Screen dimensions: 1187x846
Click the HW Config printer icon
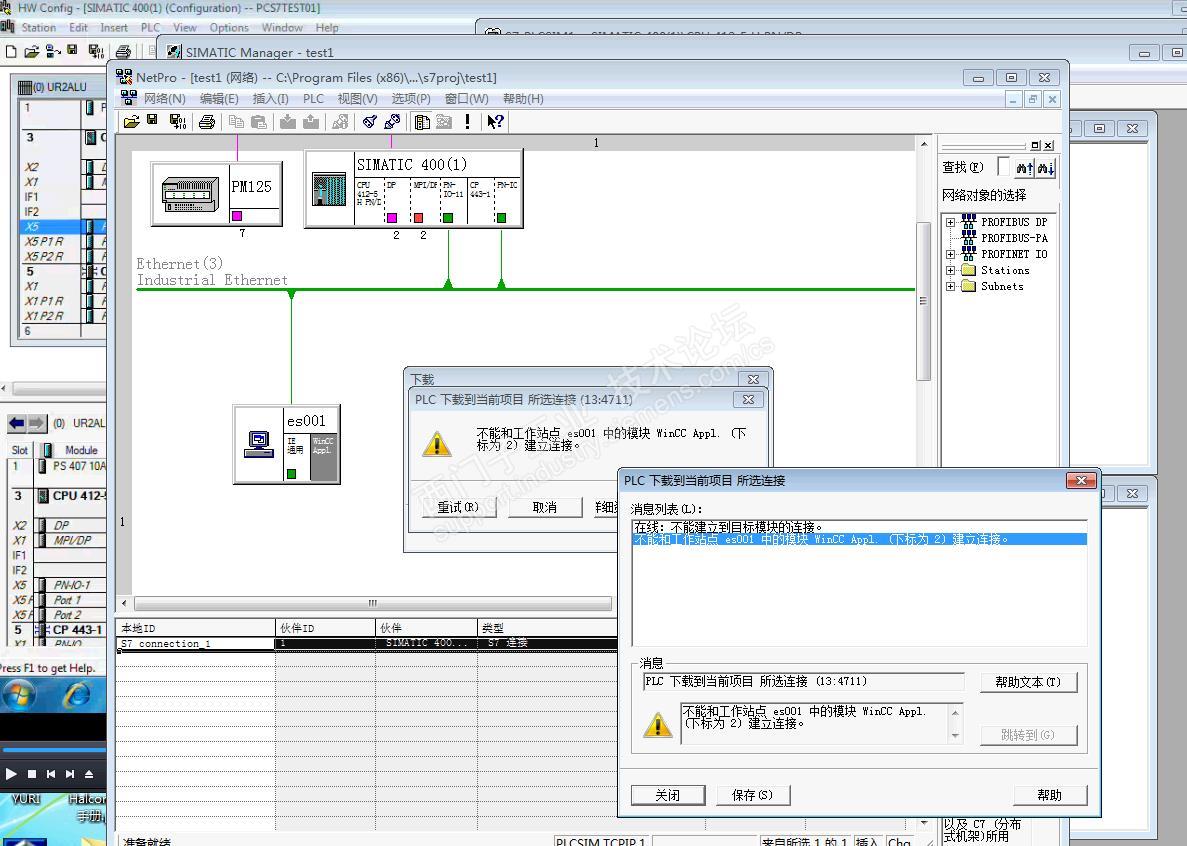click(x=123, y=51)
